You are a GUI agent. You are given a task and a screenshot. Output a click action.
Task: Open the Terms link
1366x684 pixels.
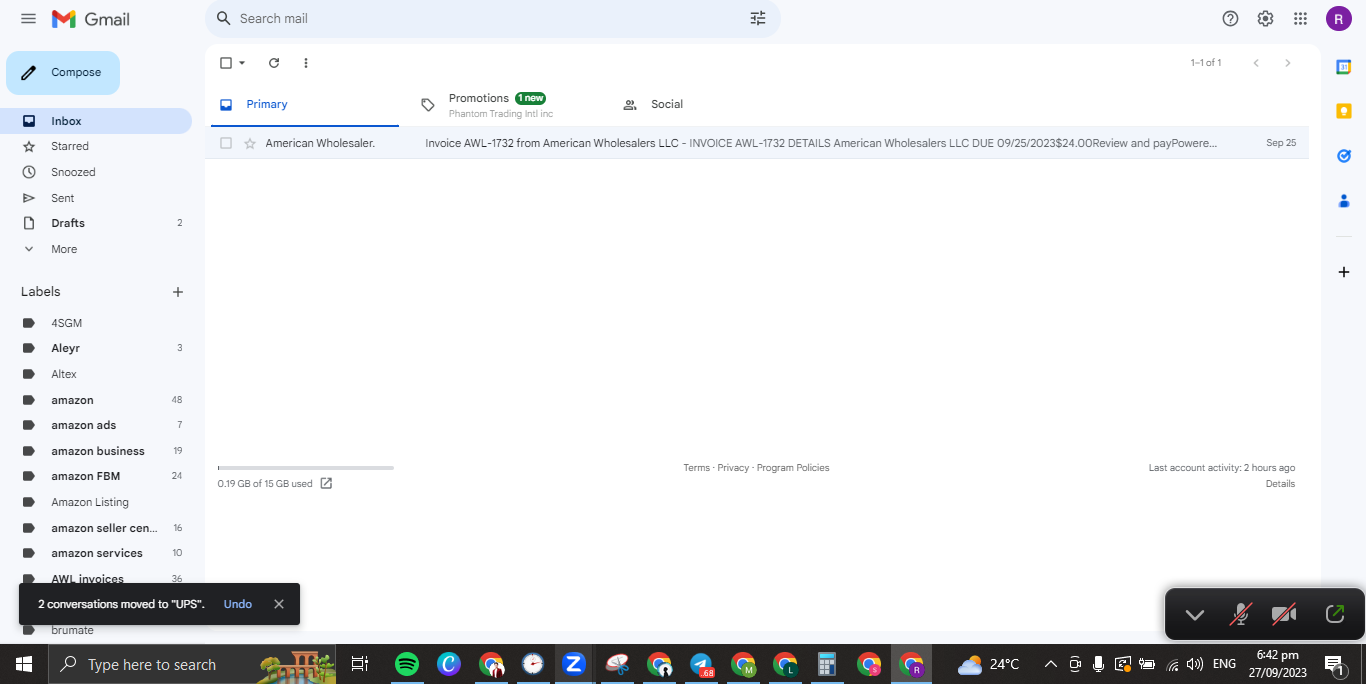tap(696, 468)
